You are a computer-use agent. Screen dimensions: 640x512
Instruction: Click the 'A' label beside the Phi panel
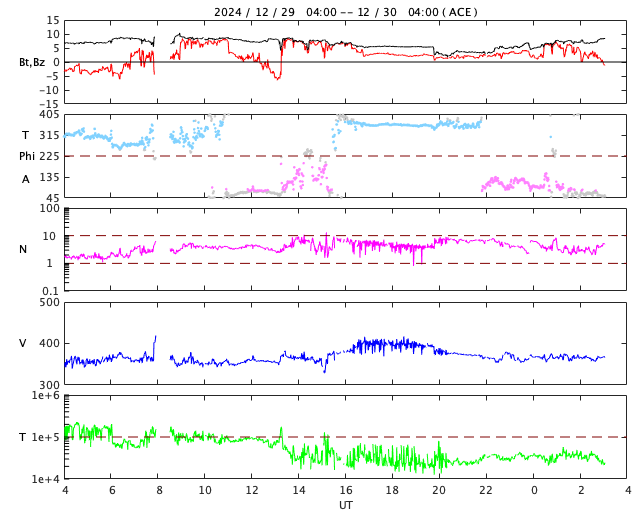(26, 179)
